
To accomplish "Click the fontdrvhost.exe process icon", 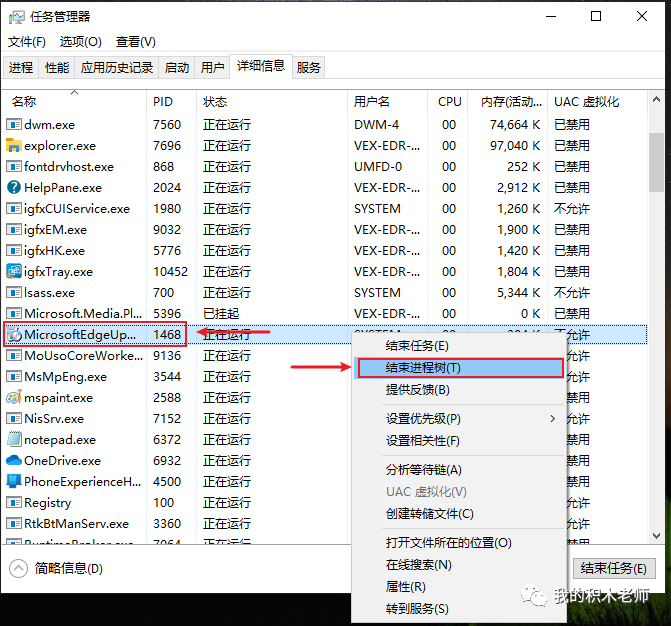I will [14, 166].
